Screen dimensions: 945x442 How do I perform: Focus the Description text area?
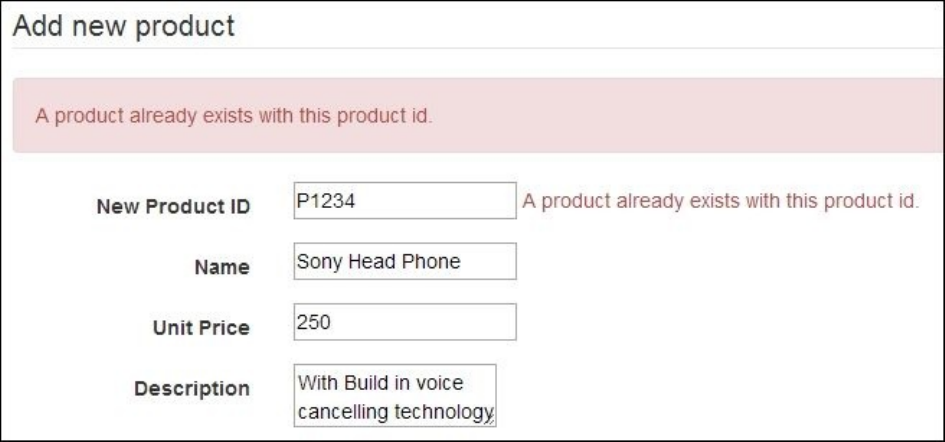coord(395,395)
